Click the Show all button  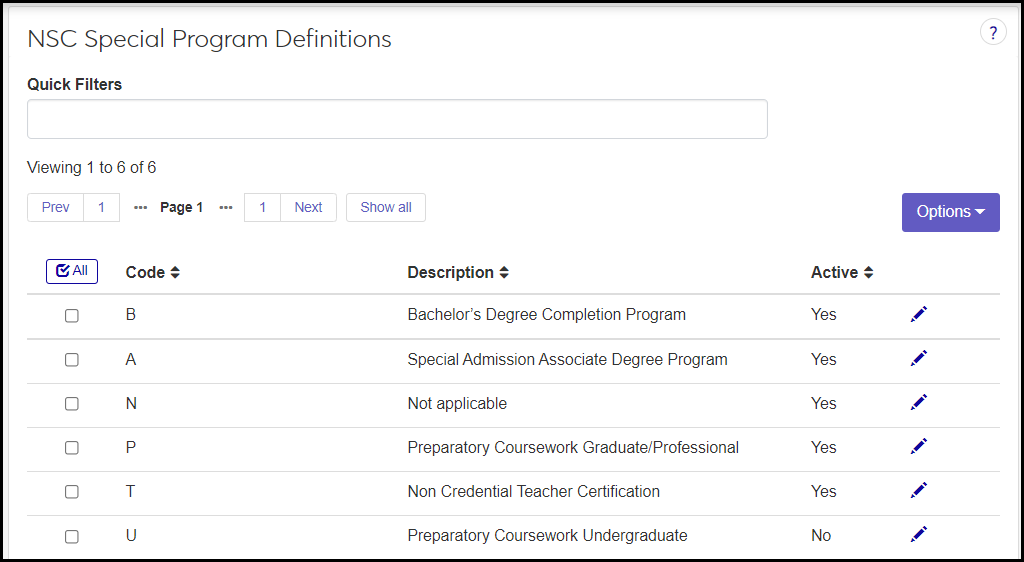click(386, 208)
